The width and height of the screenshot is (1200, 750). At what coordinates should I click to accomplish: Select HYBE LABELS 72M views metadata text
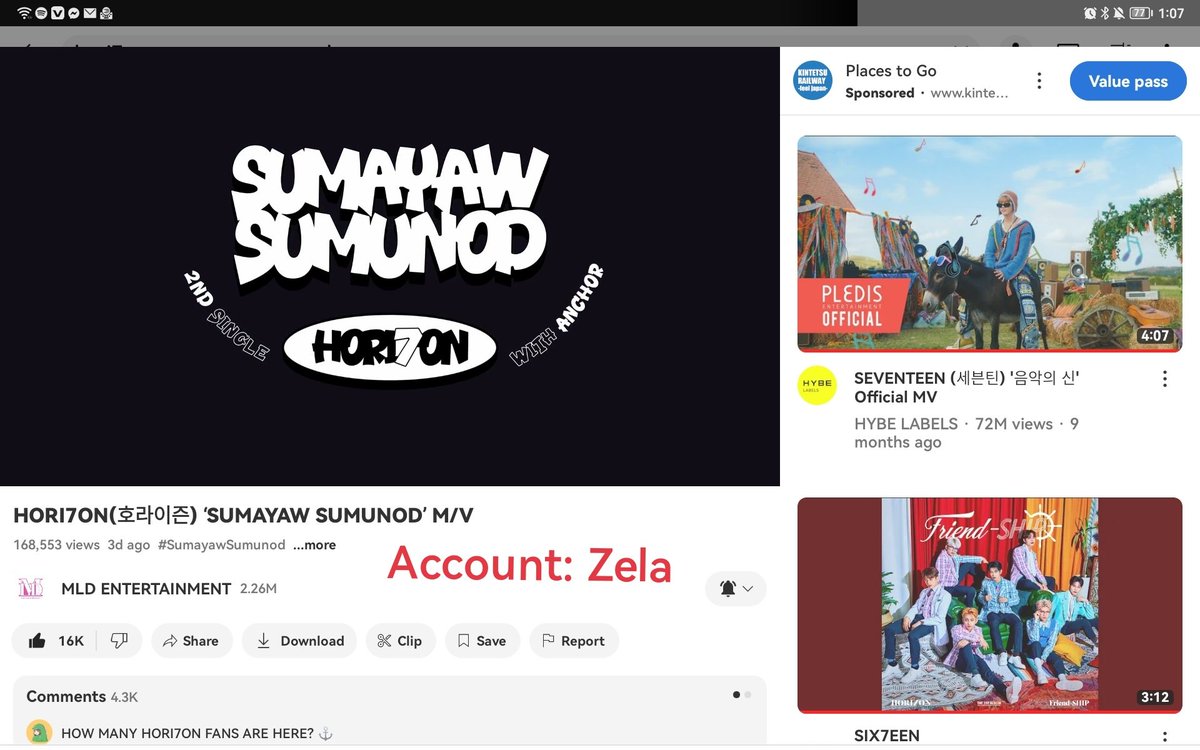coord(966,433)
